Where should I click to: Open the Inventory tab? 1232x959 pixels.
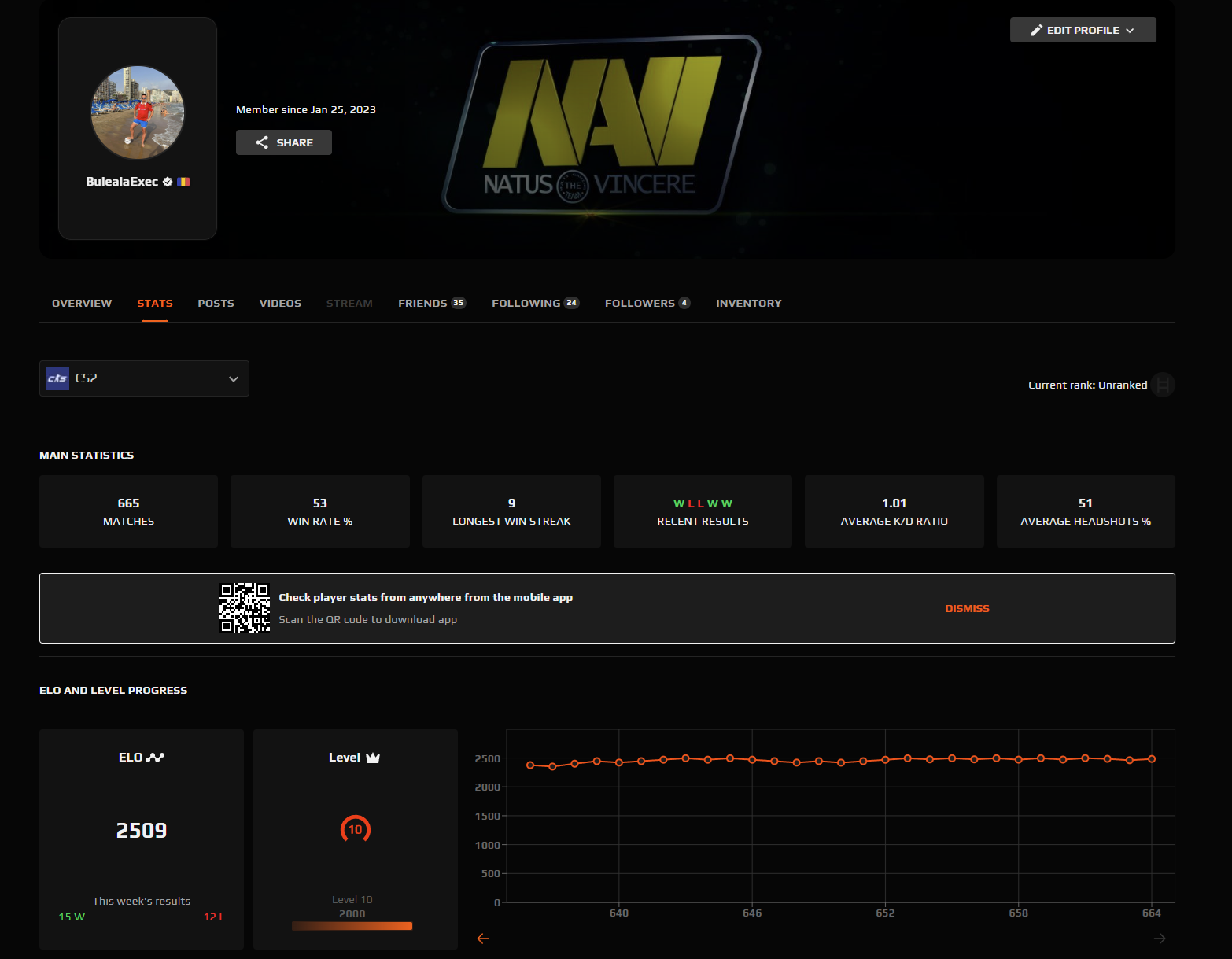point(749,303)
